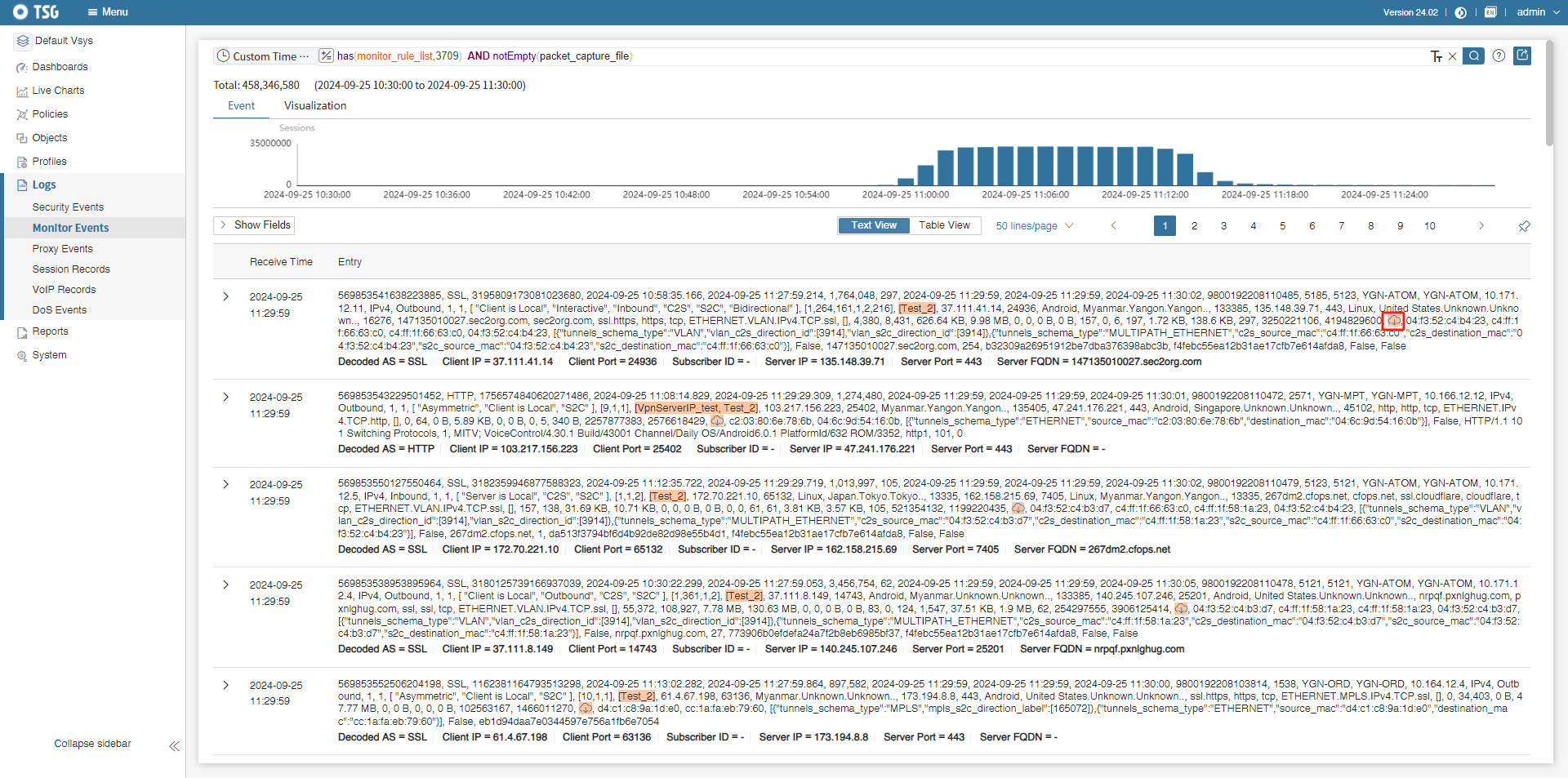
Task: Open the query help icon
Action: [1499, 56]
